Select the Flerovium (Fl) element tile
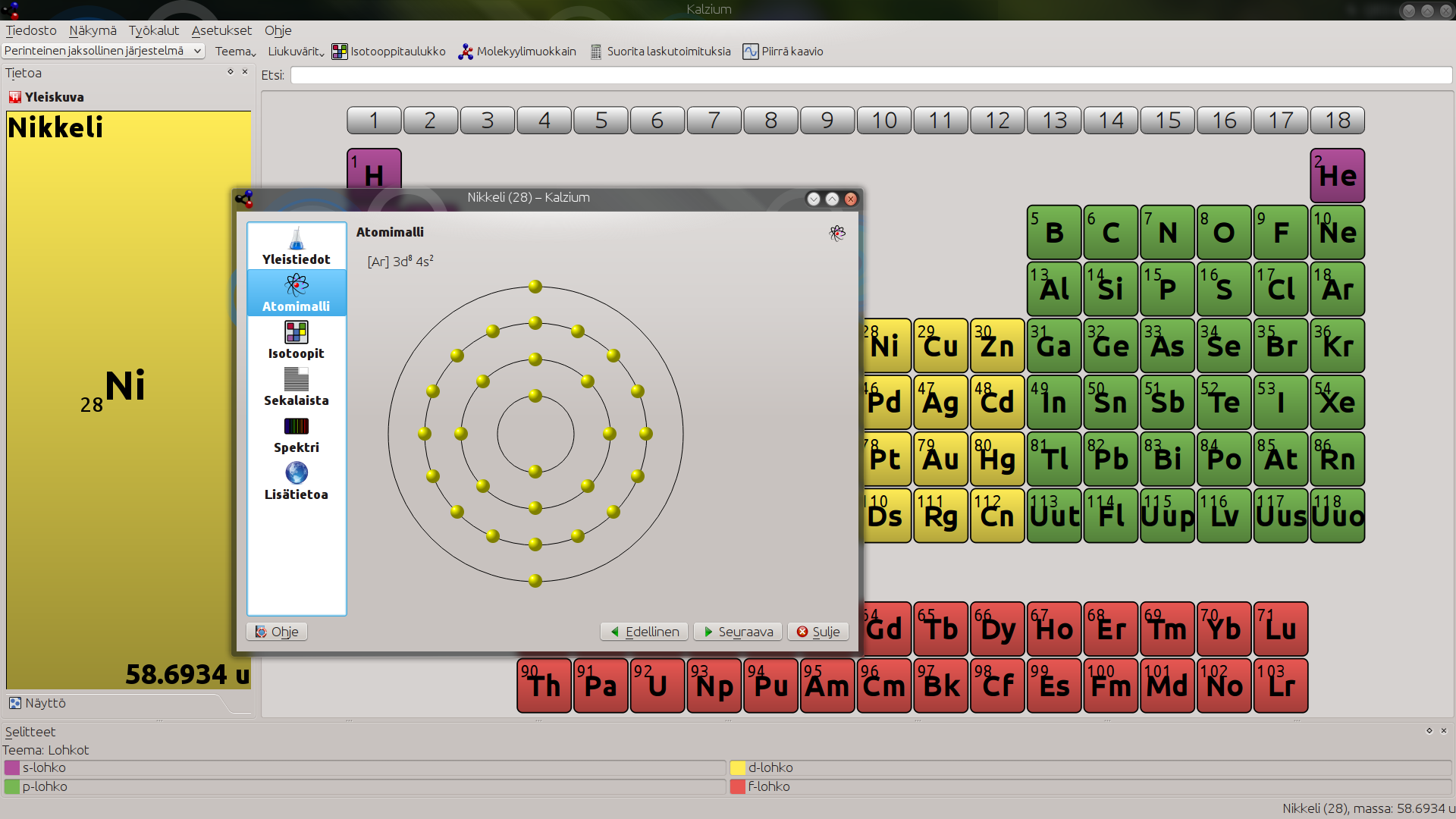 [x=1111, y=516]
